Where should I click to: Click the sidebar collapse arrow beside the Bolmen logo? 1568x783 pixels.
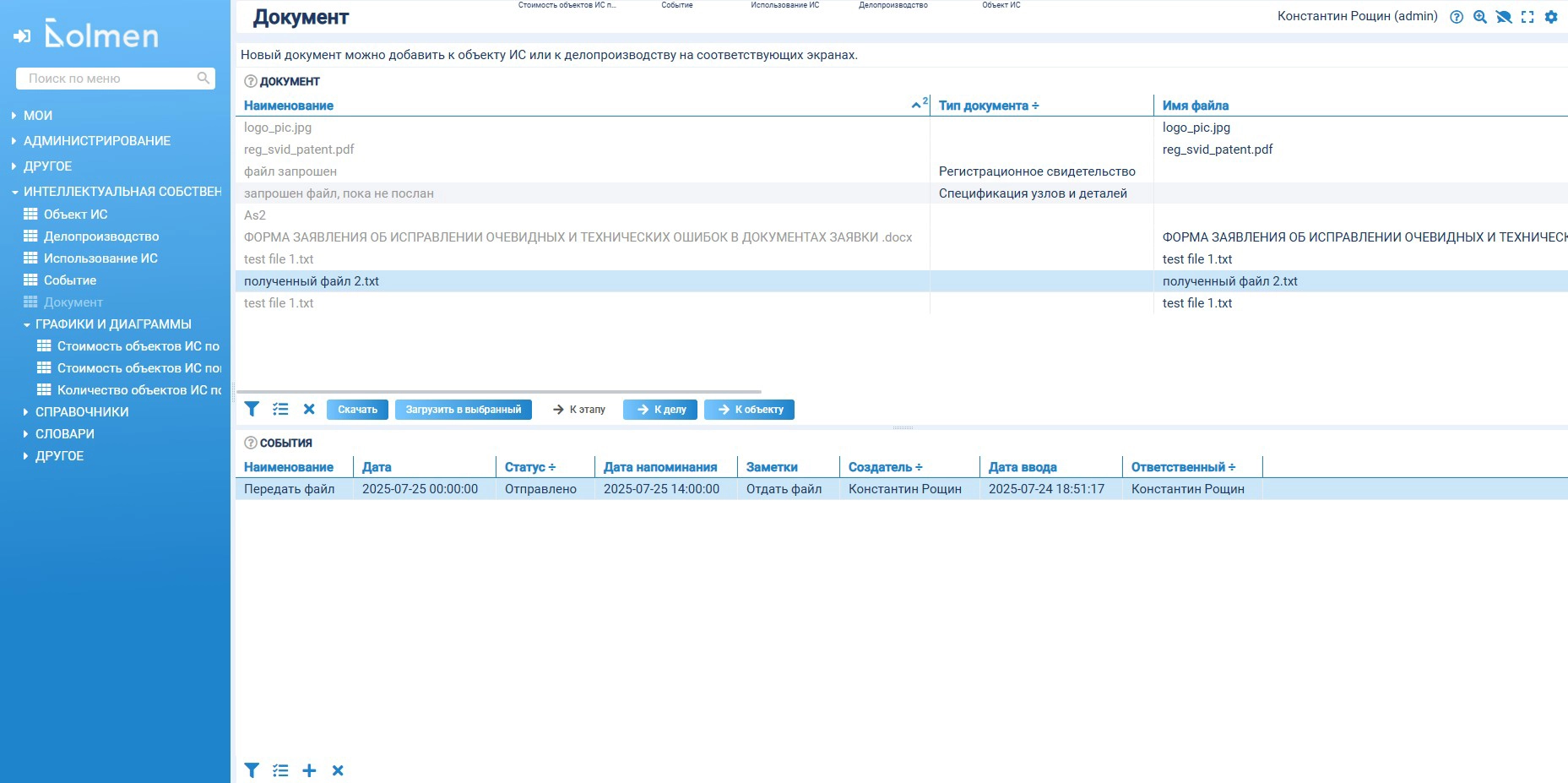tap(22, 36)
